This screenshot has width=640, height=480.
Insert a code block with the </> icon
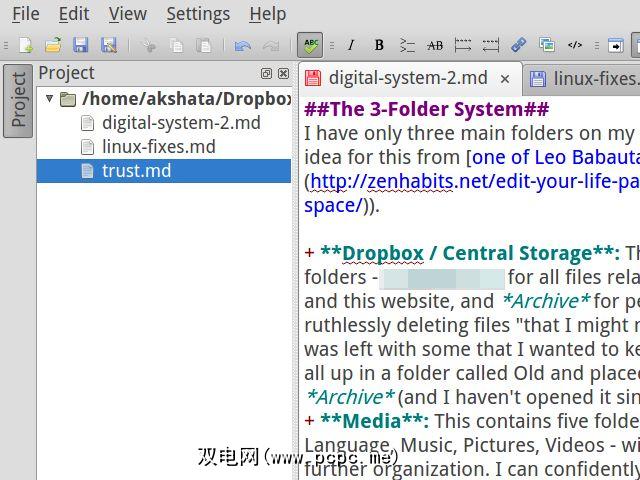click(575, 45)
